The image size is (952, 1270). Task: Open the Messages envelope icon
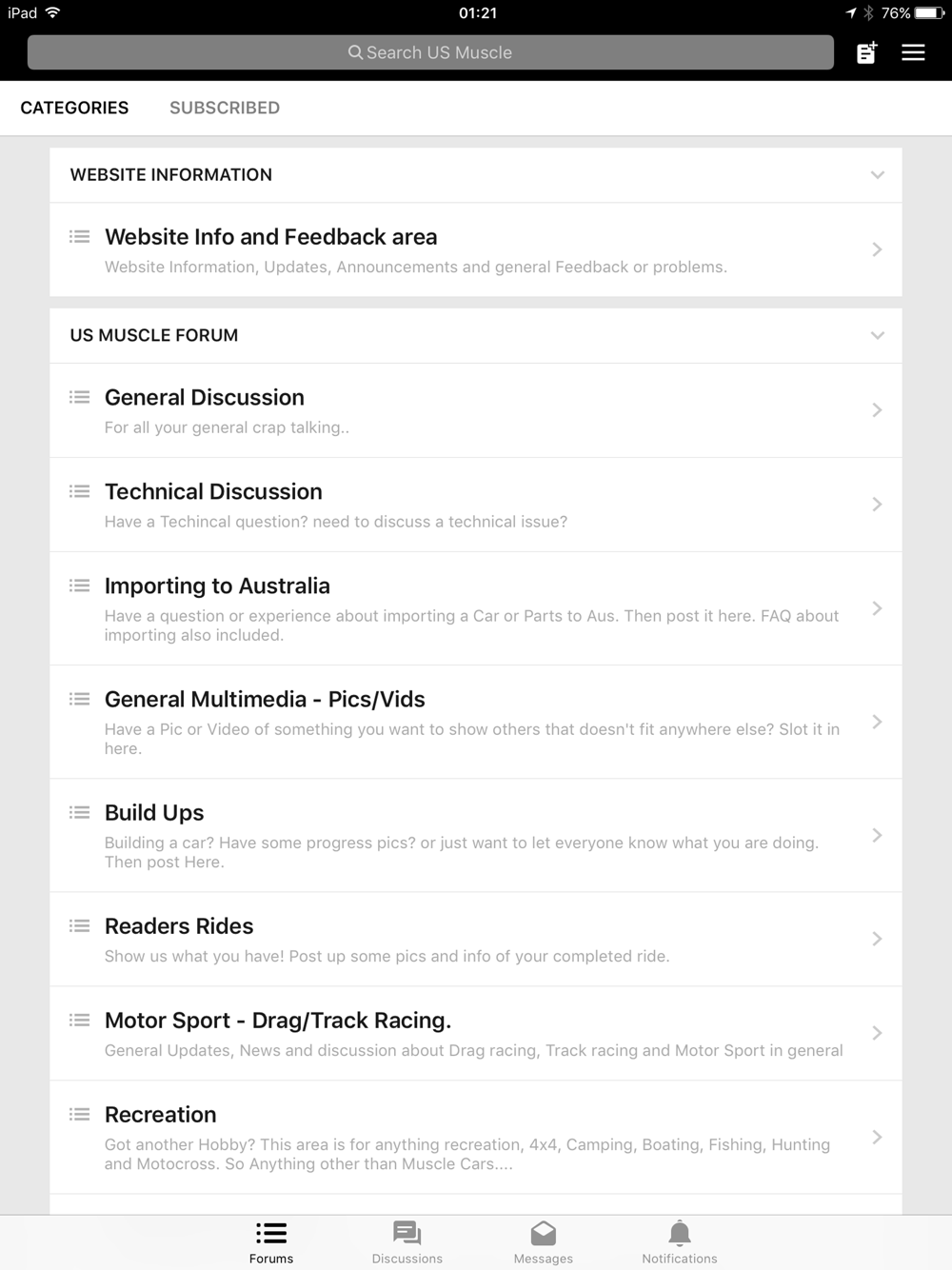tap(544, 1234)
